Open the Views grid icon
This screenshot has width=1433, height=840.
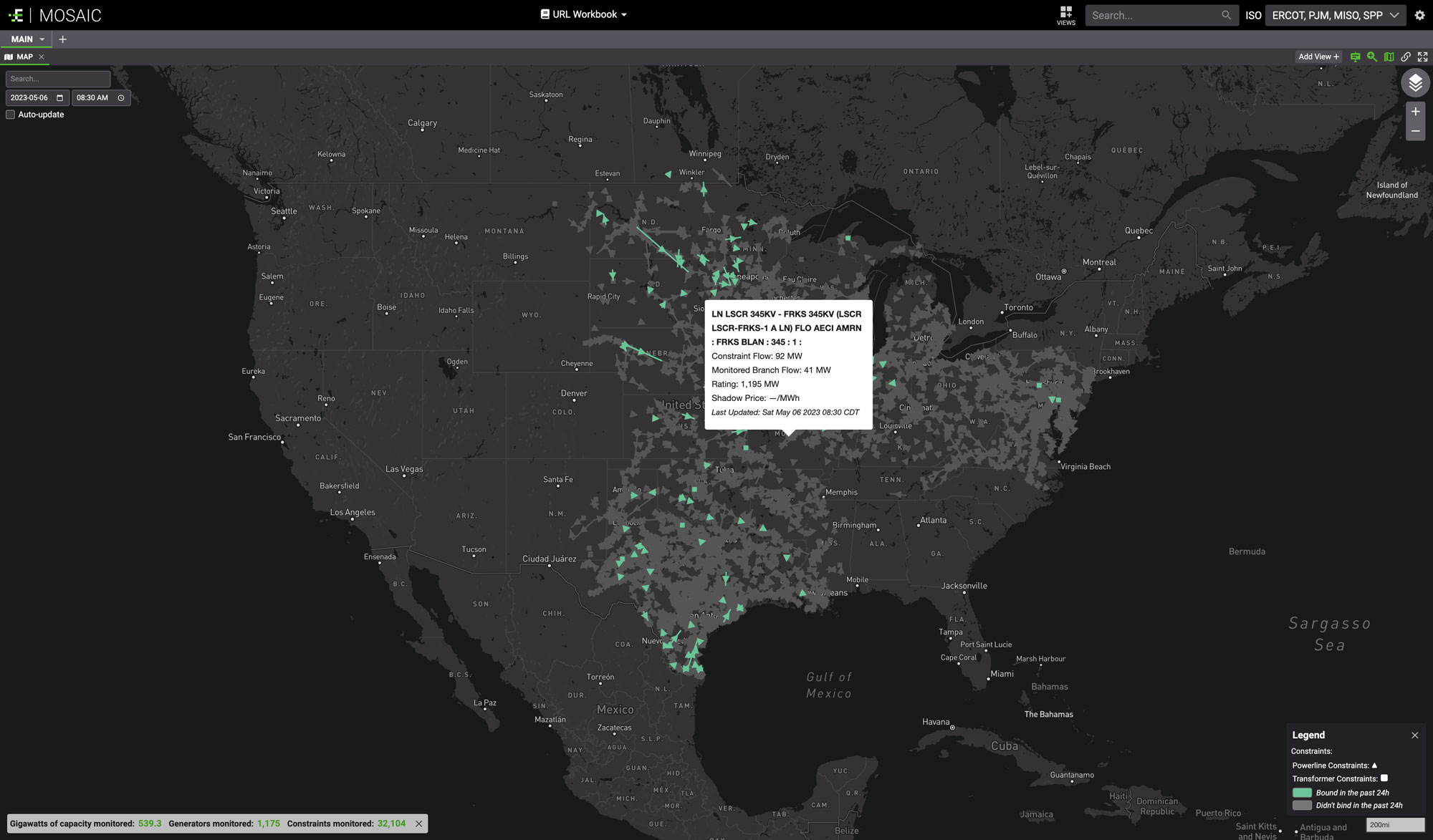1065,12
